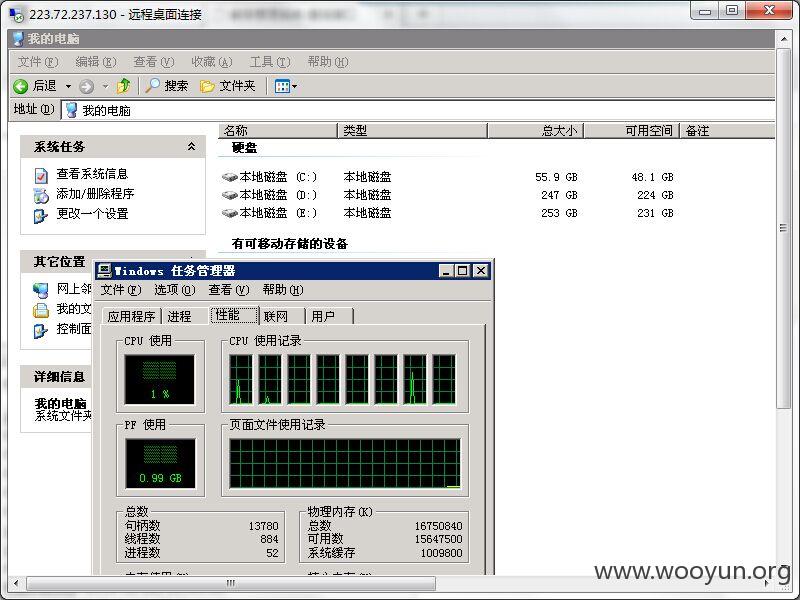The height and width of the screenshot is (600, 800).
Task: Select local disk E: drive icon
Action: coord(230,213)
